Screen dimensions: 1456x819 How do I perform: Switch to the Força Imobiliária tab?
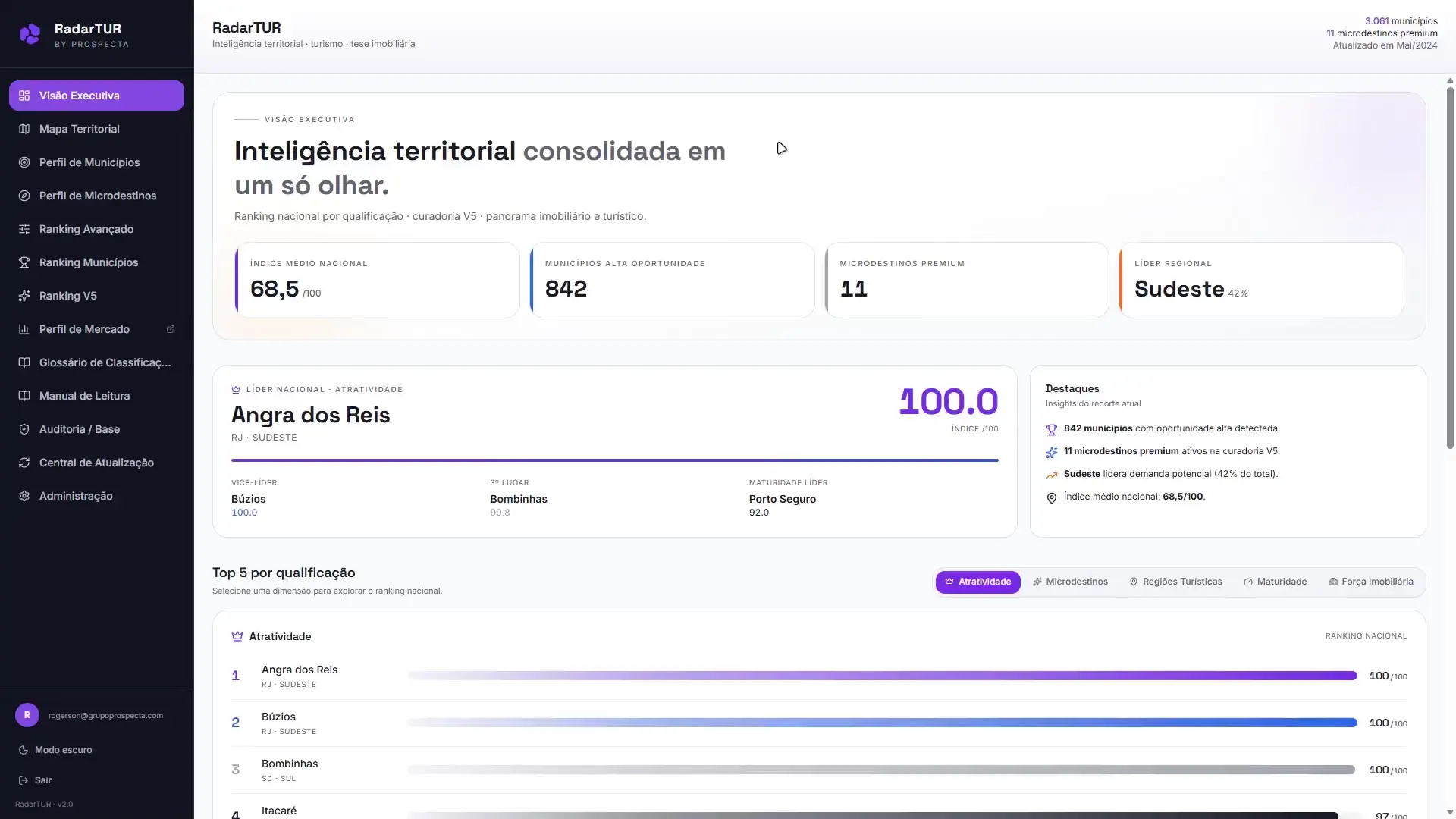pos(1370,582)
